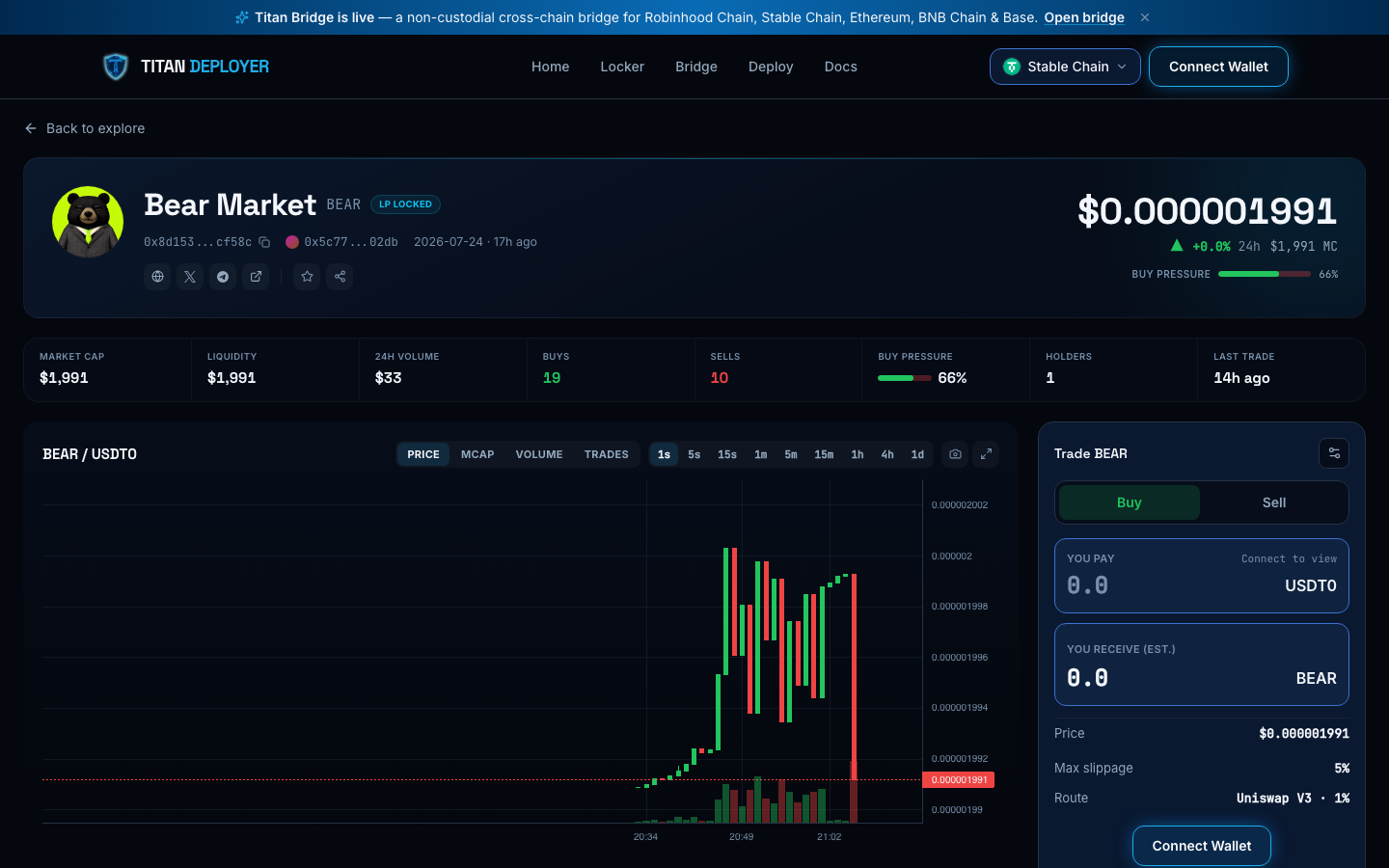Click the LP LOCKED badge
1389x868 pixels.
(x=405, y=204)
